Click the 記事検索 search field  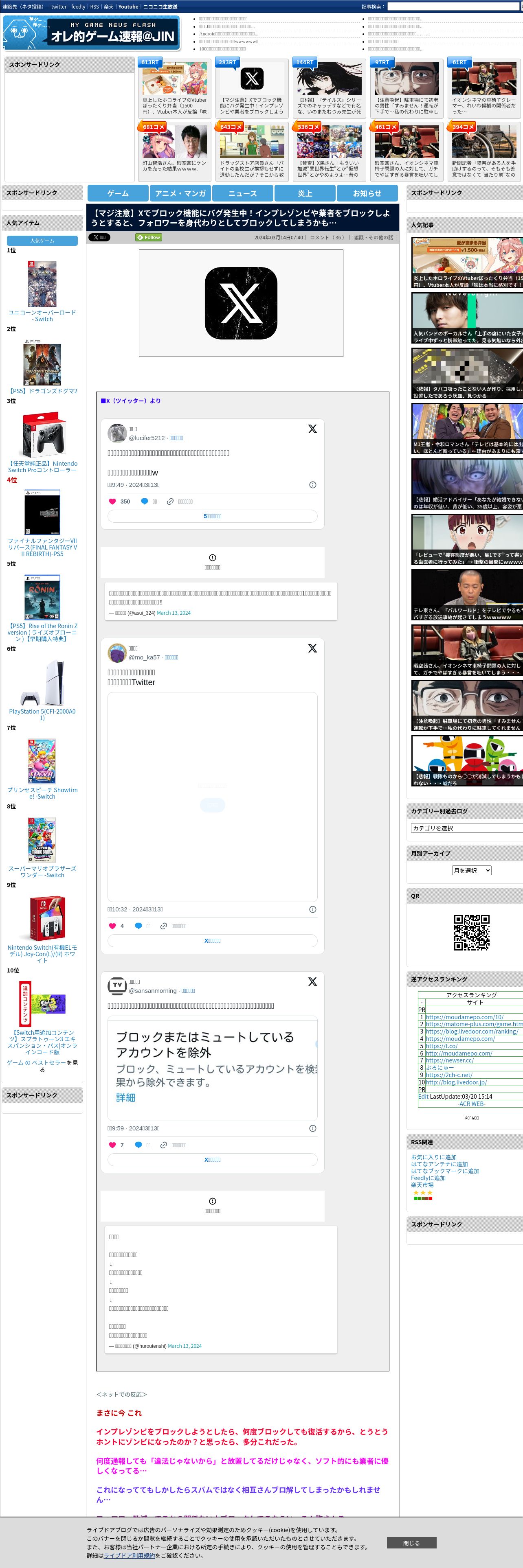point(453,7)
